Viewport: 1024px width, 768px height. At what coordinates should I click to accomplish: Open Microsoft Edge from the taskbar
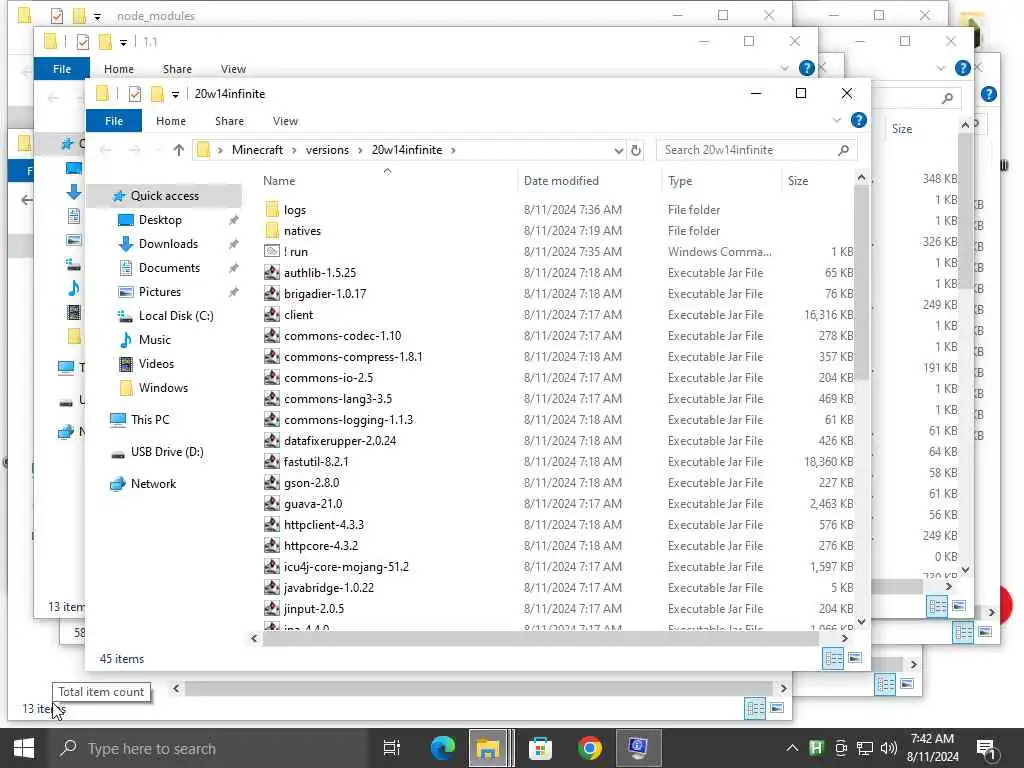[x=442, y=748]
